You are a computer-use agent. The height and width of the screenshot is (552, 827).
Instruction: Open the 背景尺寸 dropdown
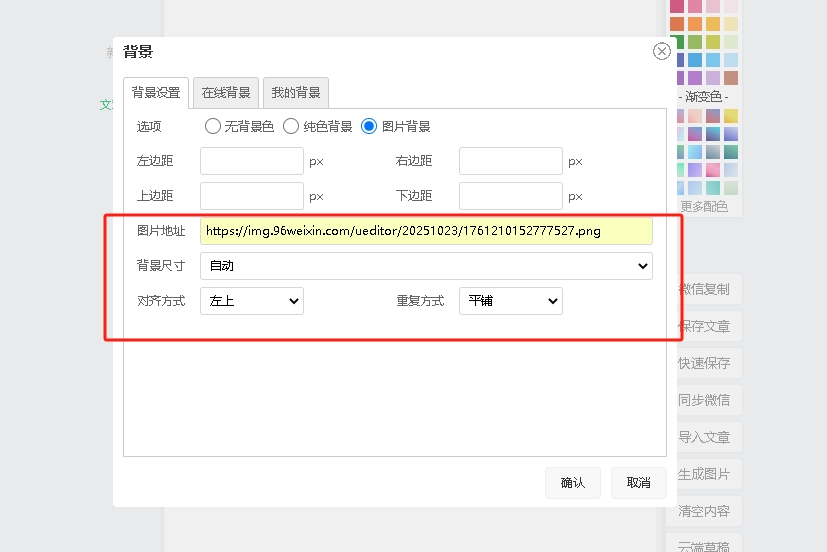coord(426,266)
